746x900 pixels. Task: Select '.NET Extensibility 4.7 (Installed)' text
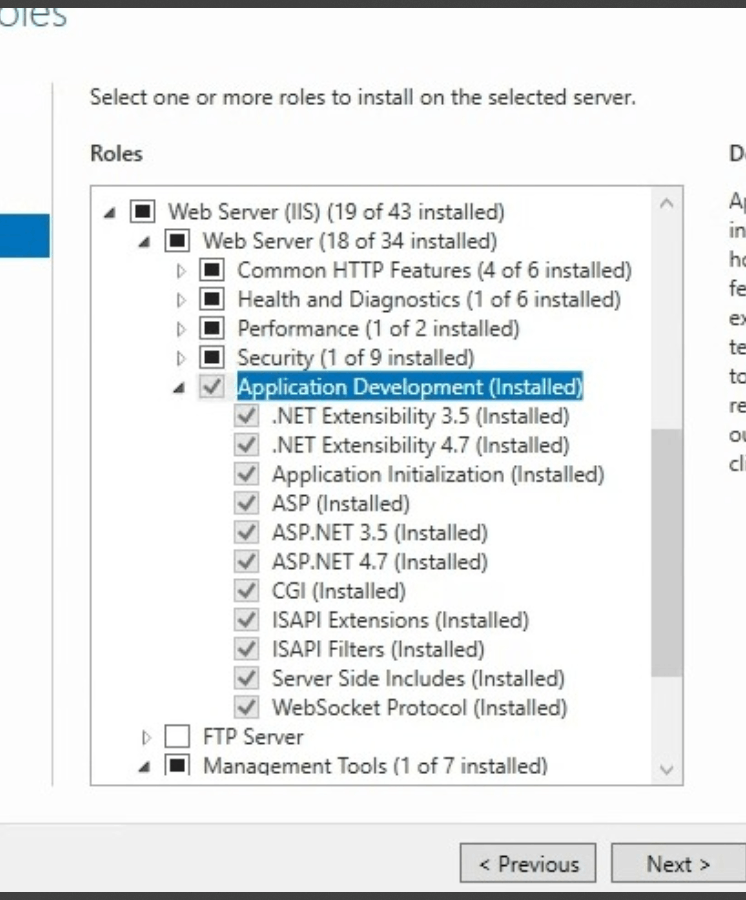(421, 445)
